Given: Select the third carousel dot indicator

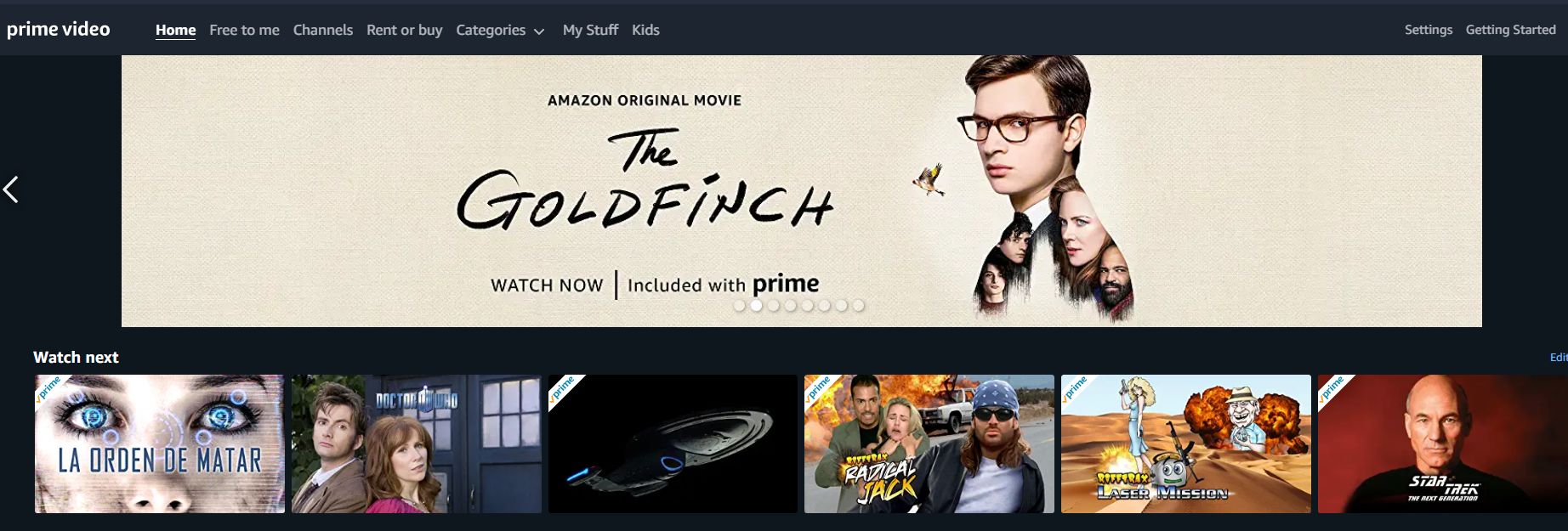Looking at the screenshot, I should [x=773, y=305].
